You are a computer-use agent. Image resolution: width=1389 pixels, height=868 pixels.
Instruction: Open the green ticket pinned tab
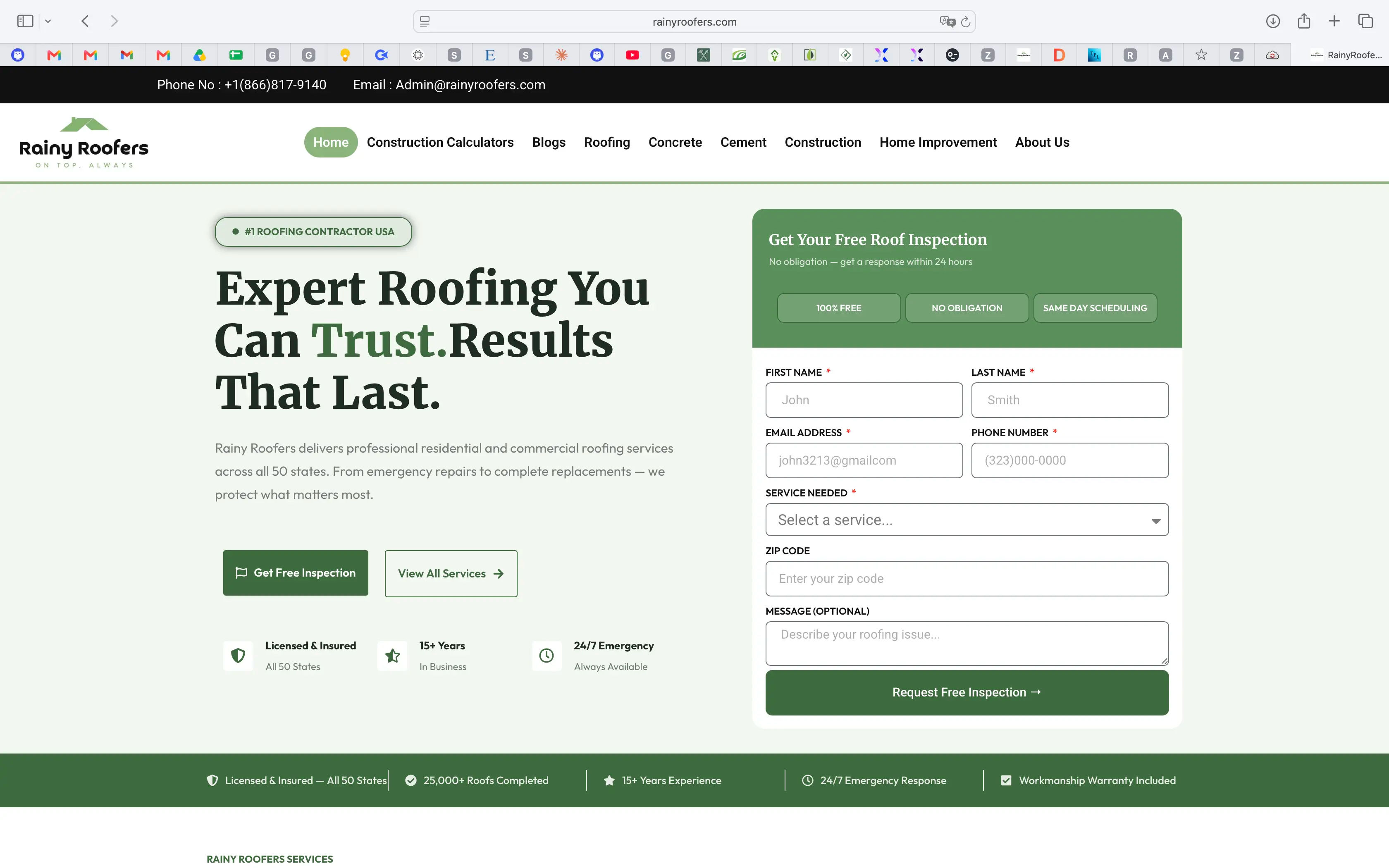(x=236, y=55)
